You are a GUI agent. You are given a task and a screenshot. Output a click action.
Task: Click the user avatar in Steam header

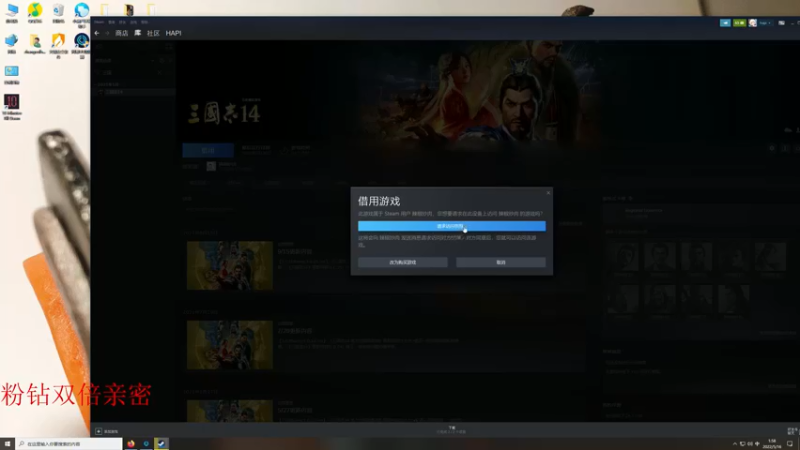click(753, 23)
